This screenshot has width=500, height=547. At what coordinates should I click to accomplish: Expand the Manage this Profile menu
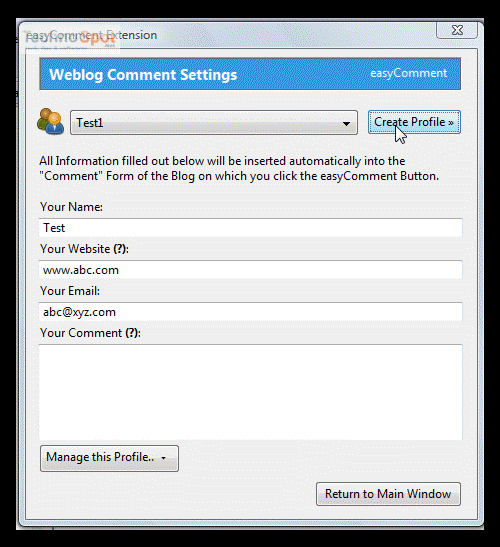tap(109, 458)
